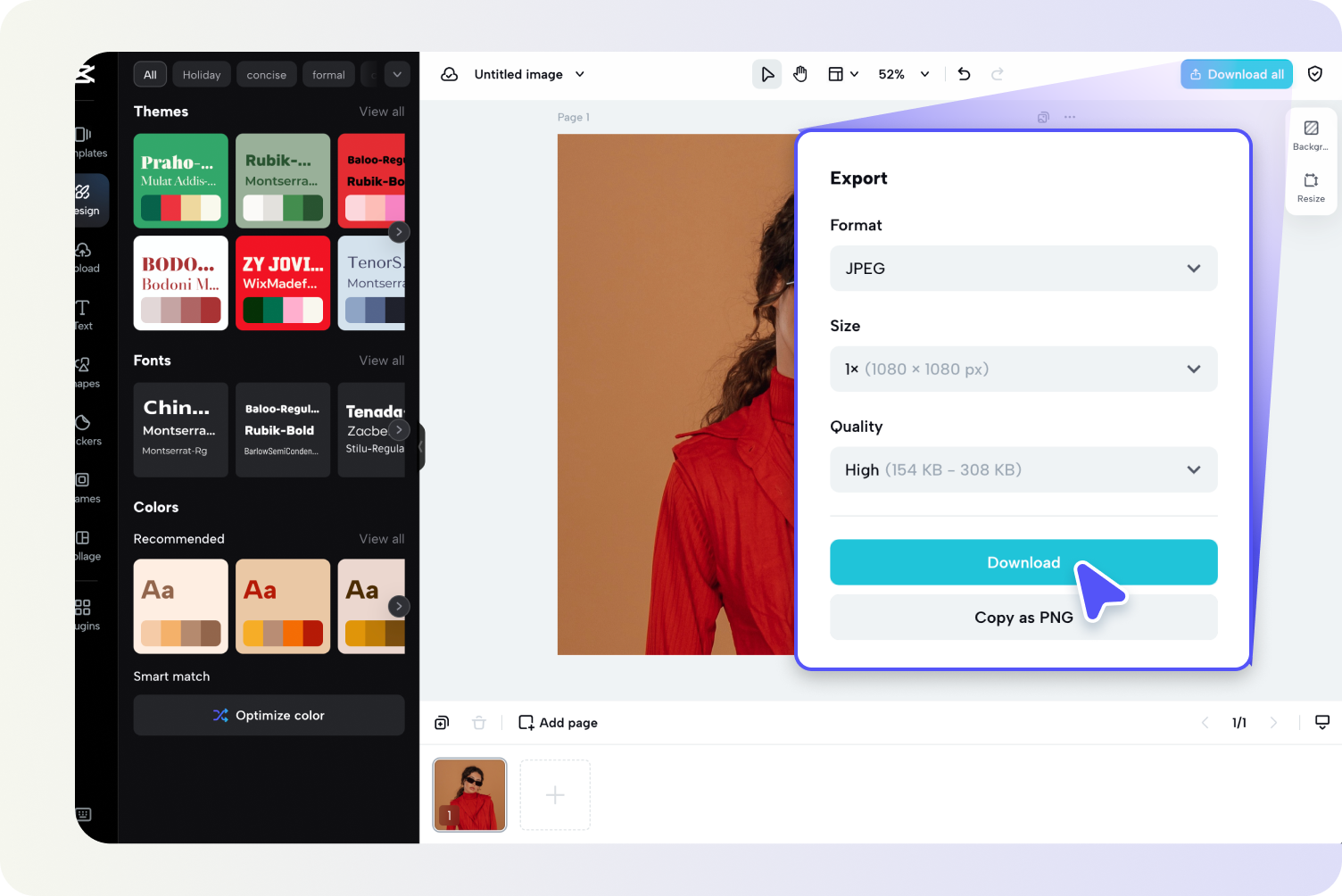Viewport: 1342px width, 896px height.
Task: Apply the Praho green theme card
Action: [181, 181]
